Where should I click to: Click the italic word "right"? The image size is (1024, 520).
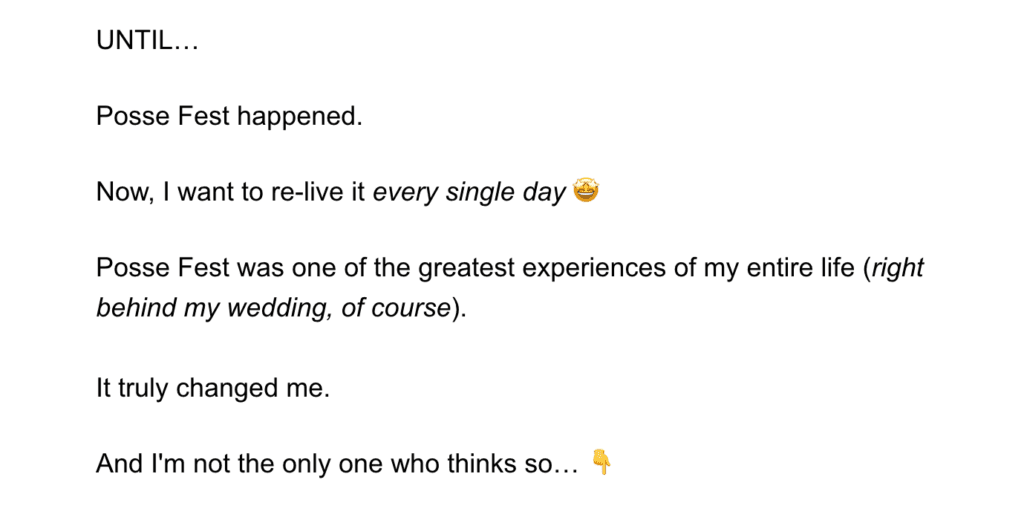coord(898,268)
